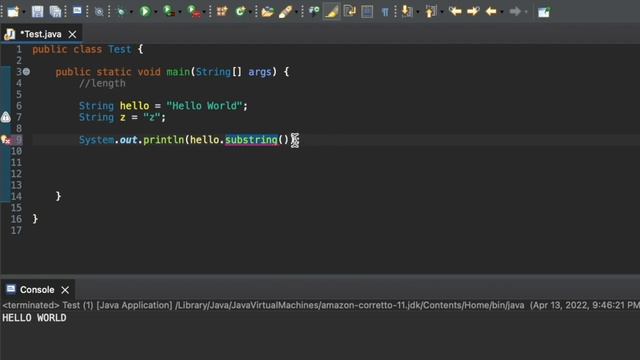This screenshot has height=360, width=640.
Task: Toggle Skip All Breakpoints icon
Action: click(99, 12)
